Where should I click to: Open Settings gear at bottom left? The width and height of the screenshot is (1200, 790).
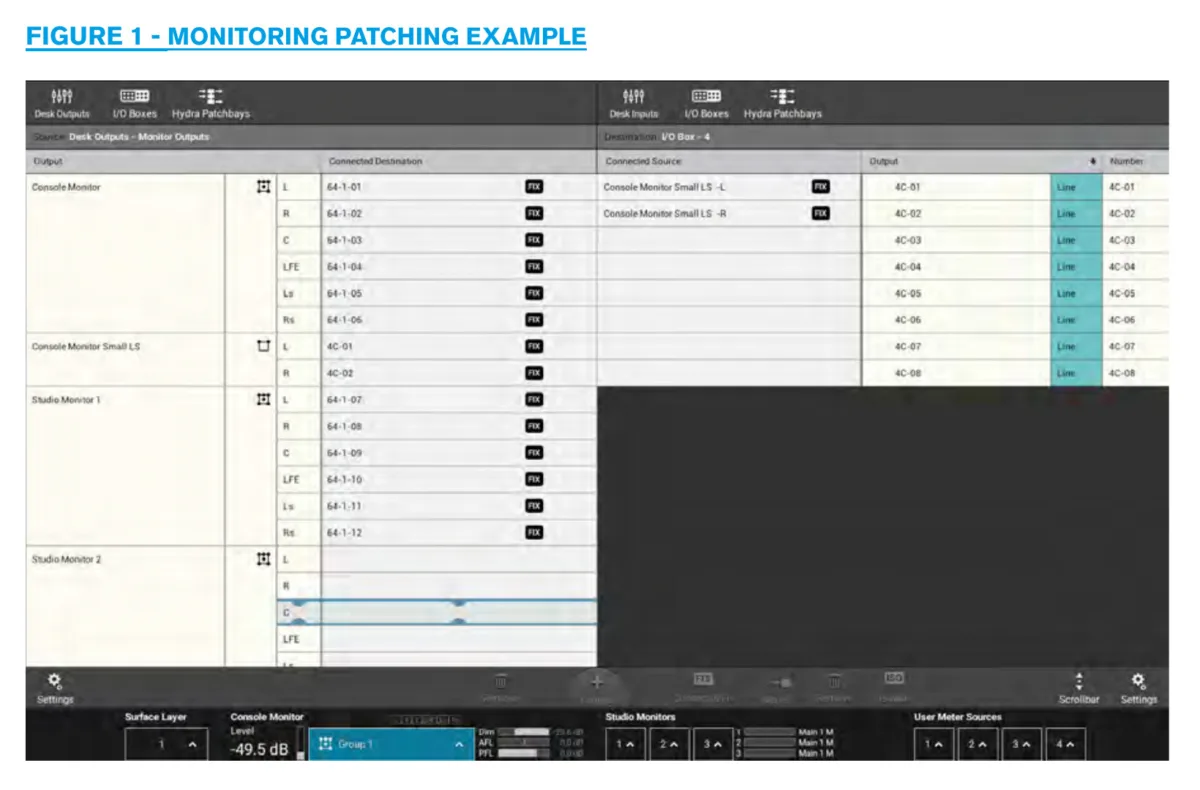(x=55, y=688)
